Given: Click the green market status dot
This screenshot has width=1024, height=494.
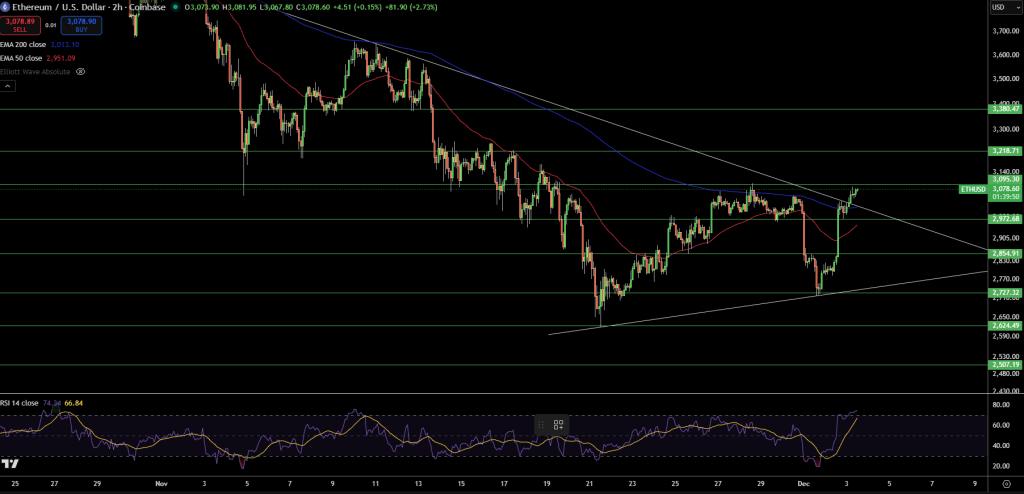Looking at the screenshot, I should point(175,7).
